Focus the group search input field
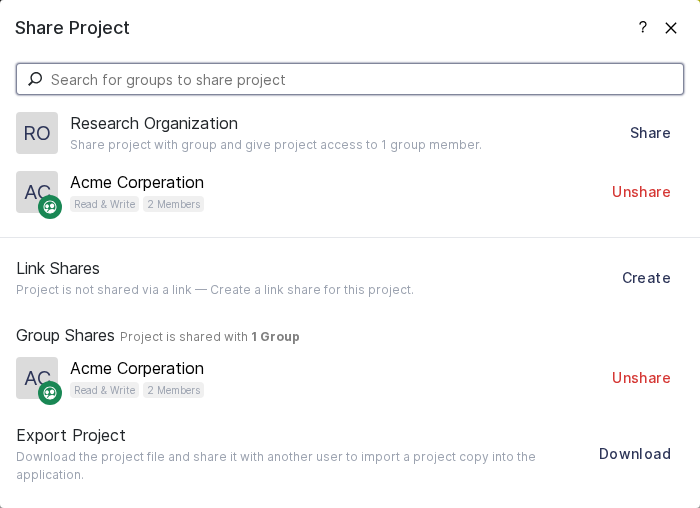This screenshot has width=700, height=508. click(x=360, y=79)
